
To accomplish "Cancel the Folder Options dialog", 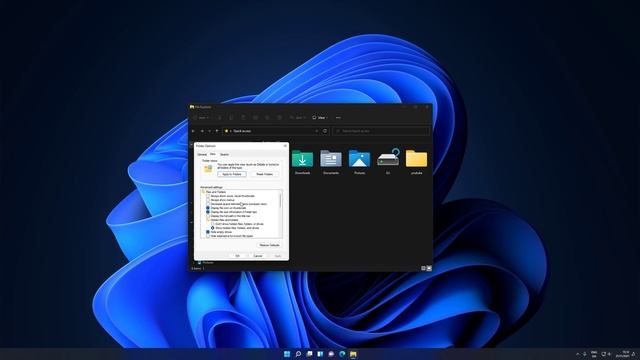I will [258, 256].
